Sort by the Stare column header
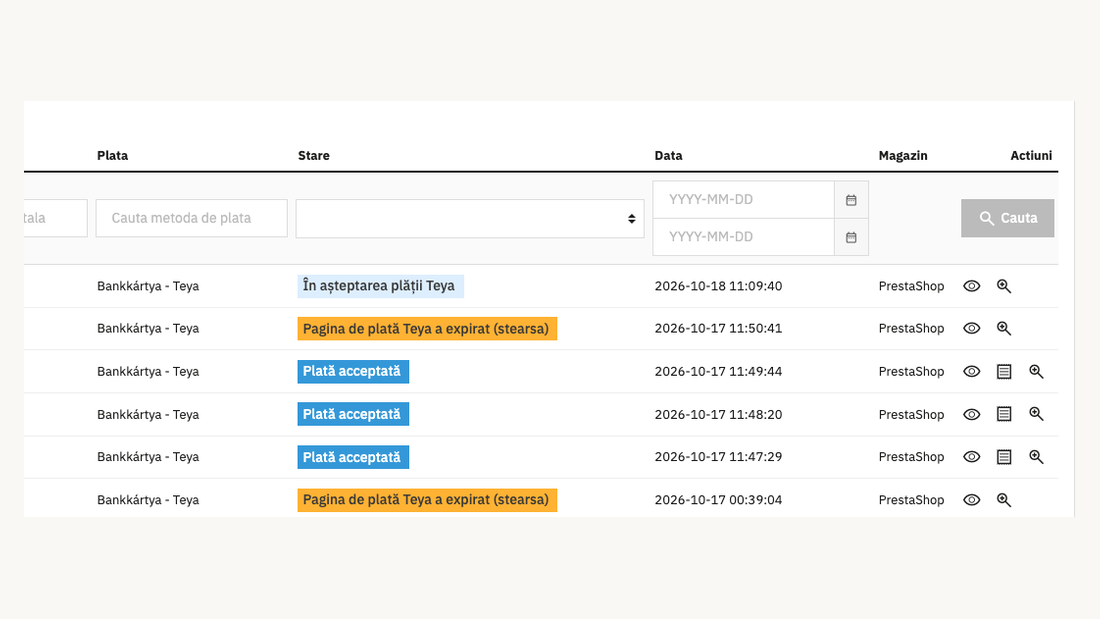 click(314, 156)
